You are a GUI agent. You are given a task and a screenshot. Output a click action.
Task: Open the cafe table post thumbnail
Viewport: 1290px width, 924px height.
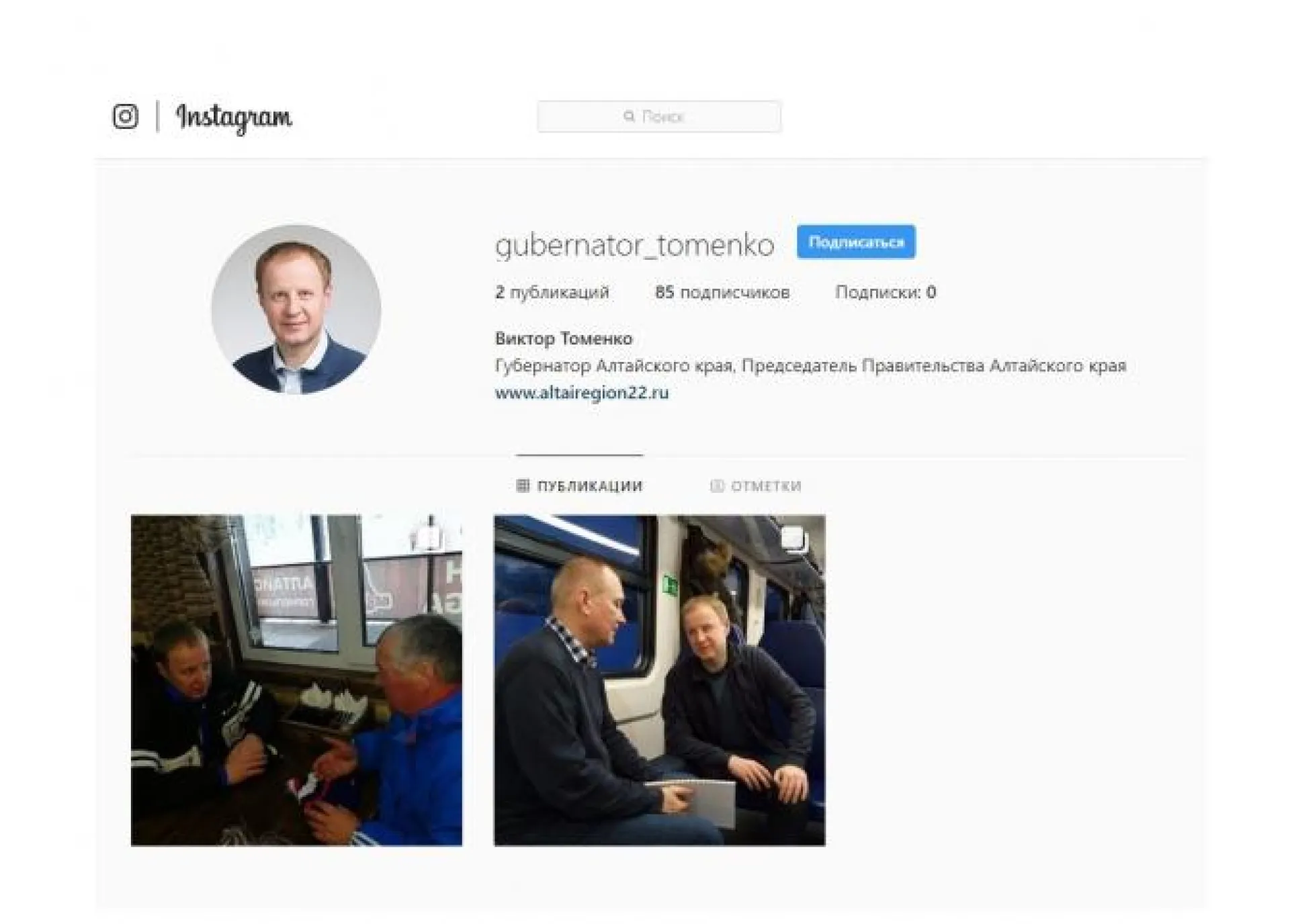[296, 680]
